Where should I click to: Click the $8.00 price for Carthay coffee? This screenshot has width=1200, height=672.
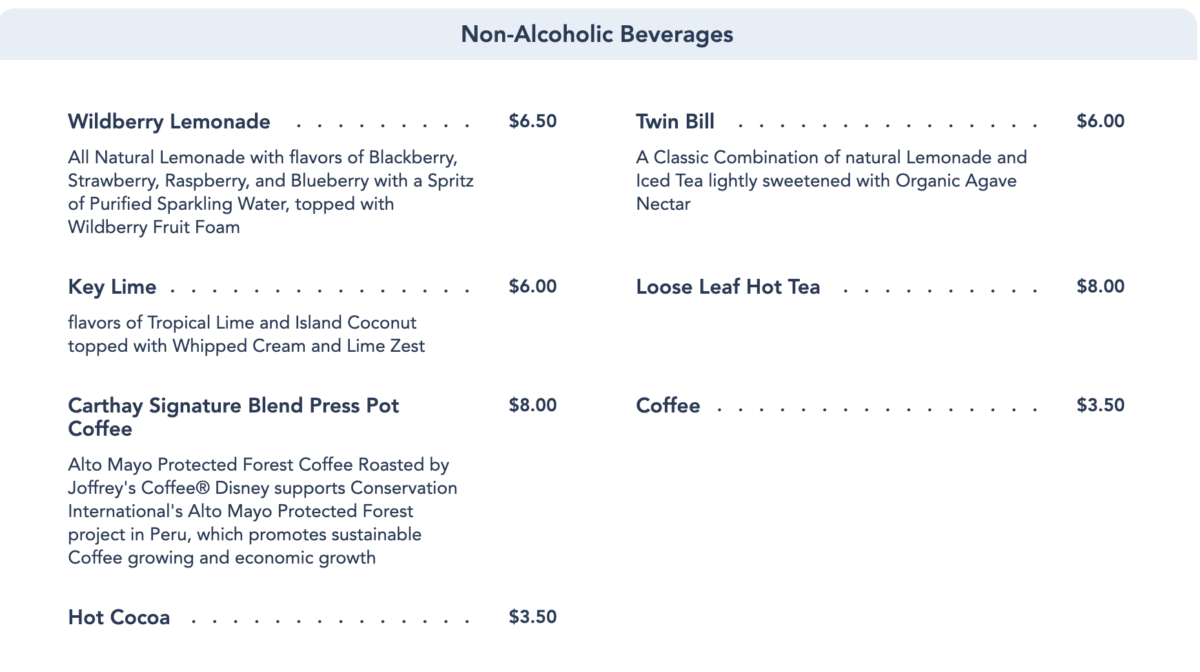[x=532, y=406]
